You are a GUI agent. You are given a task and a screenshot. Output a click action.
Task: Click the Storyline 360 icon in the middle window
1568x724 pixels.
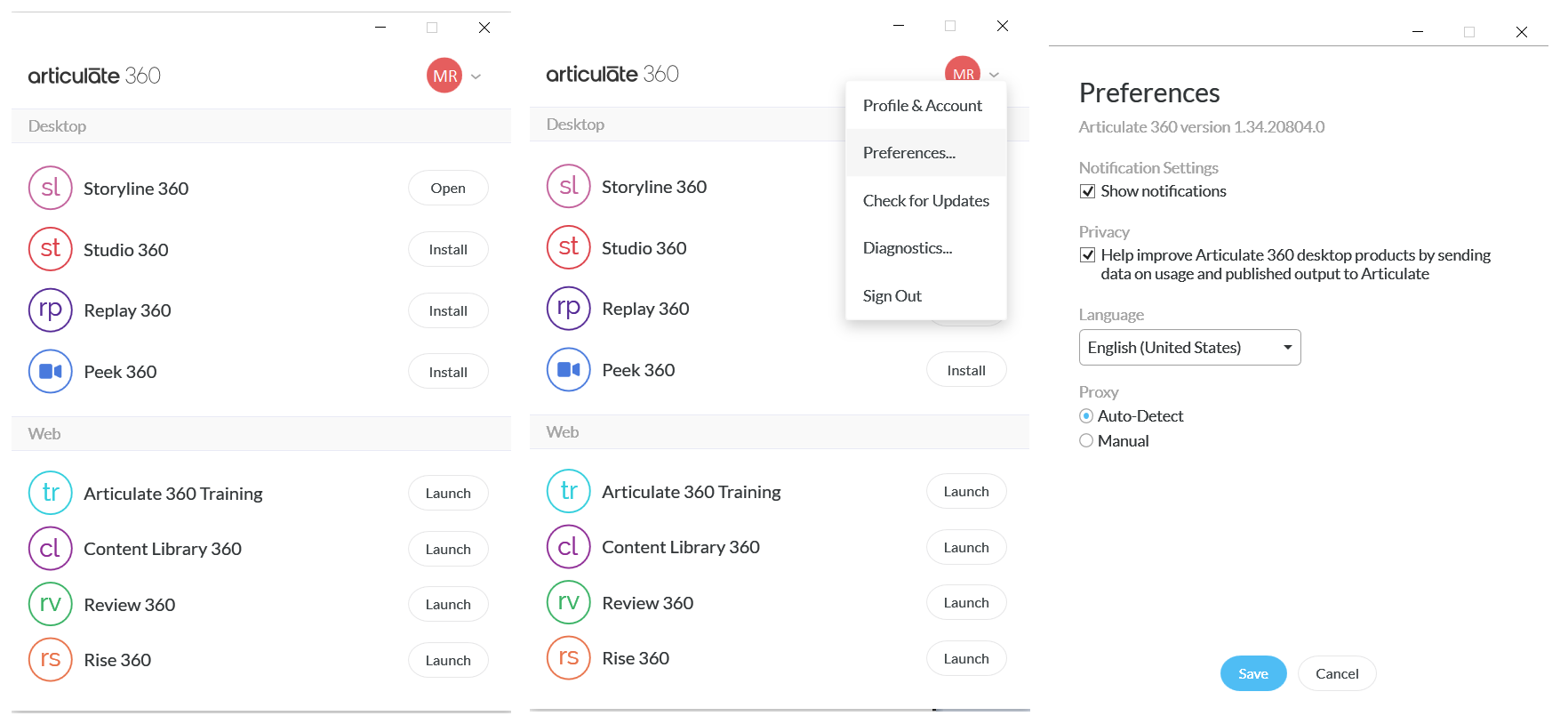[x=569, y=186]
